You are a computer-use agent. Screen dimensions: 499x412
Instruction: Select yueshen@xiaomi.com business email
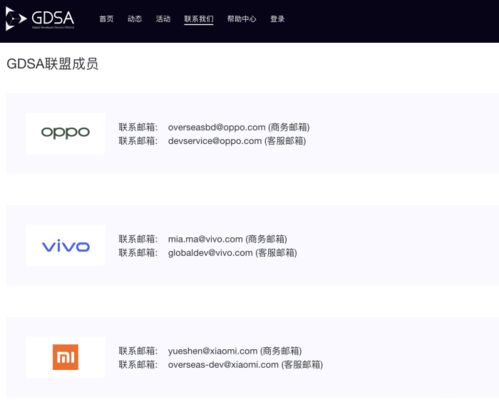[213, 351]
